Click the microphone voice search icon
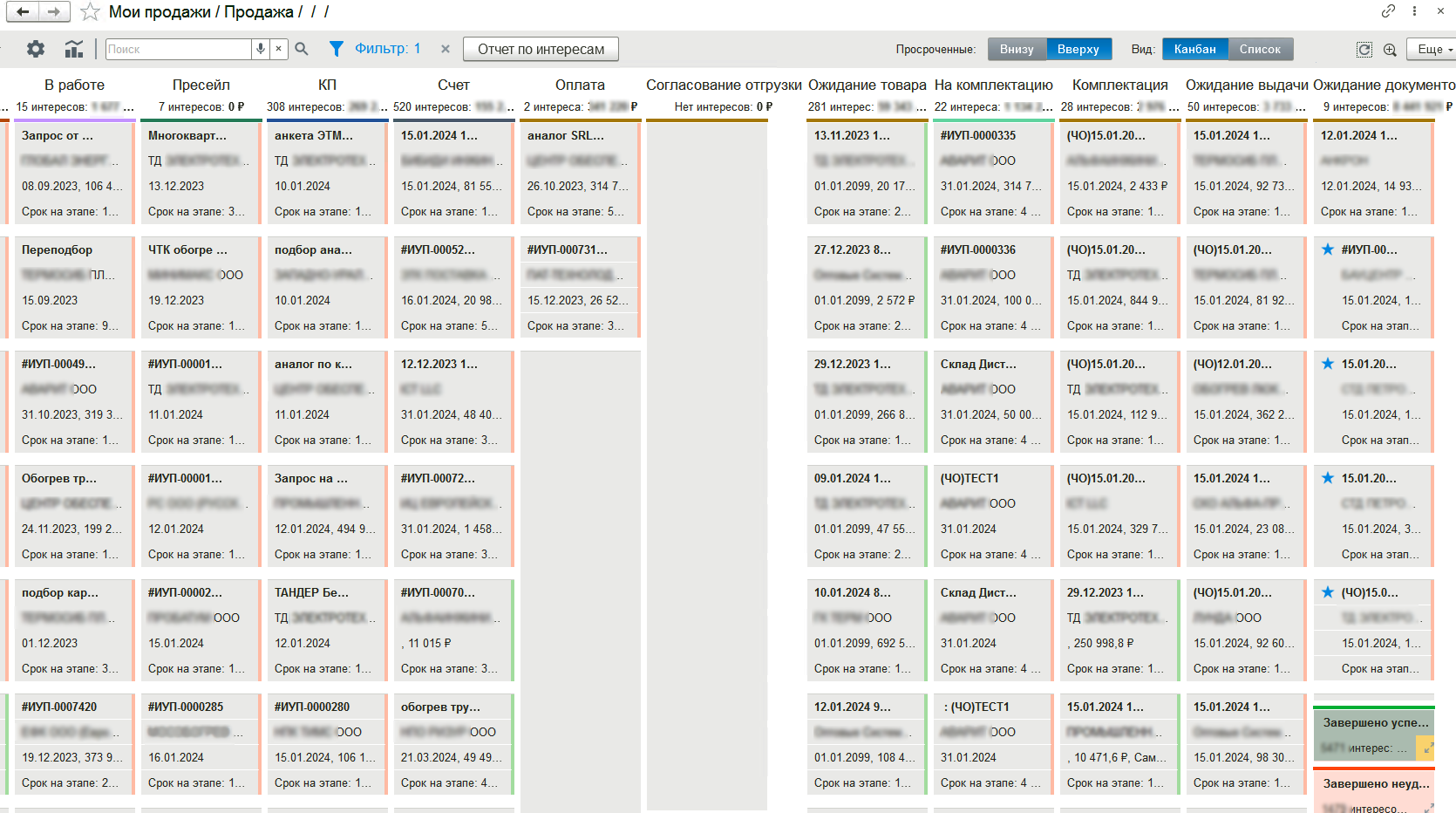Viewport: 1456px width, 813px height. click(260, 49)
